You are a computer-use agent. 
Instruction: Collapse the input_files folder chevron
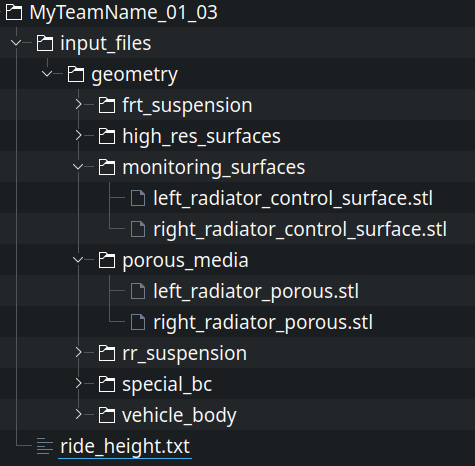point(16,43)
